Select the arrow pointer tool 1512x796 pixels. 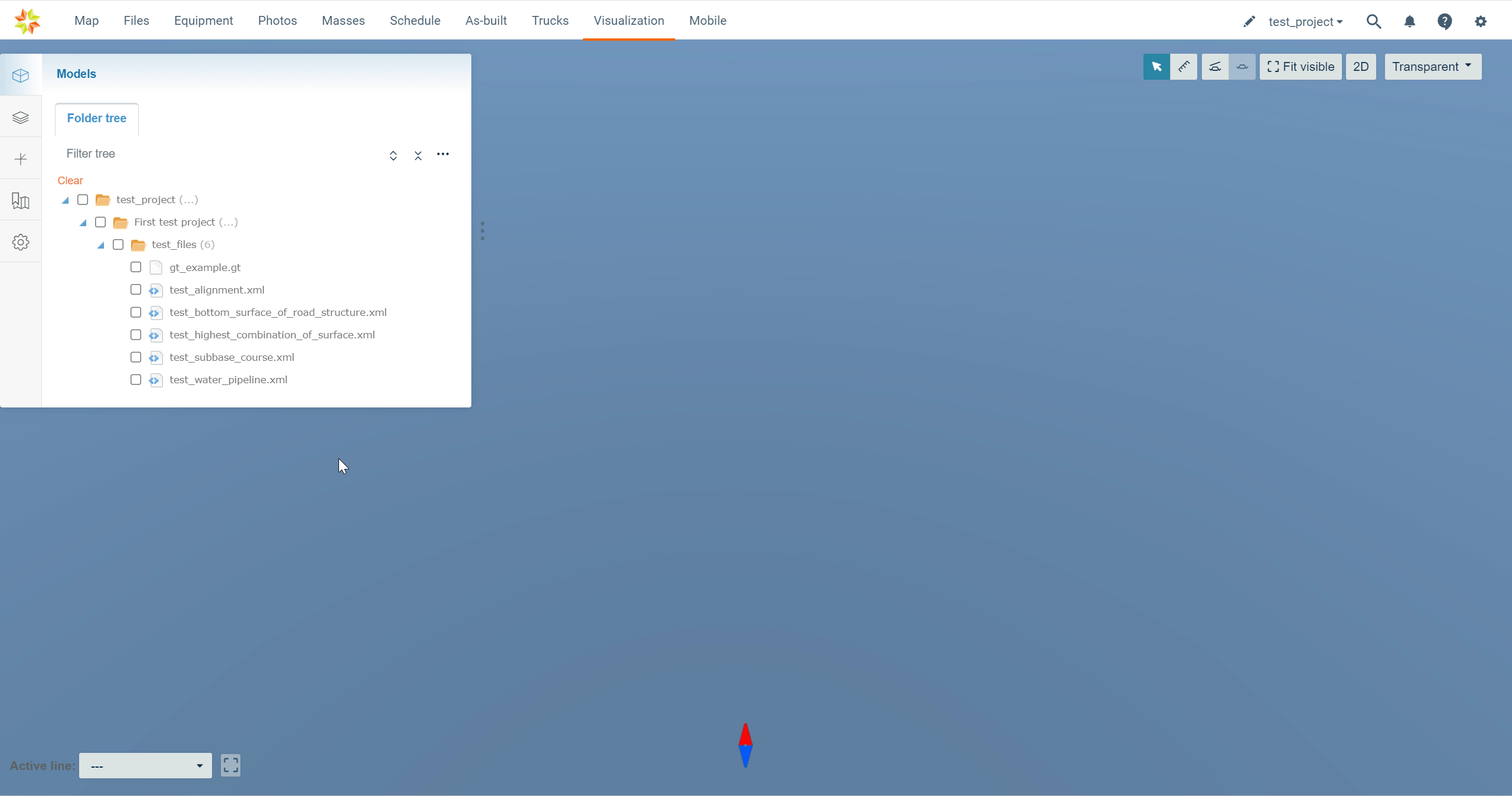pyautogui.click(x=1156, y=67)
